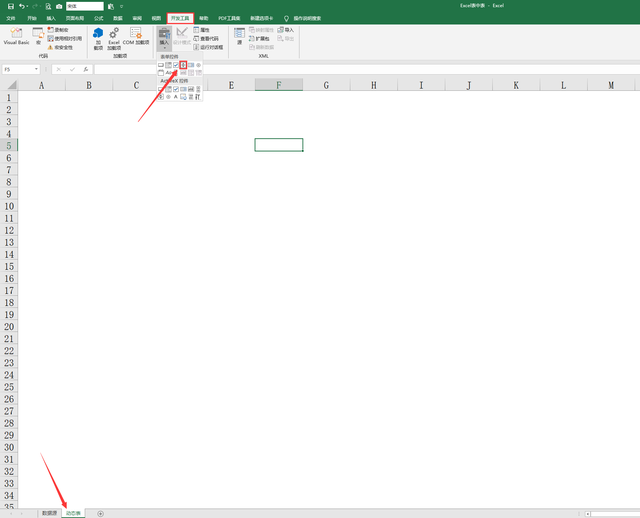Click View Code (查看代码)
This screenshot has width=640, height=518.
pos(206,38)
